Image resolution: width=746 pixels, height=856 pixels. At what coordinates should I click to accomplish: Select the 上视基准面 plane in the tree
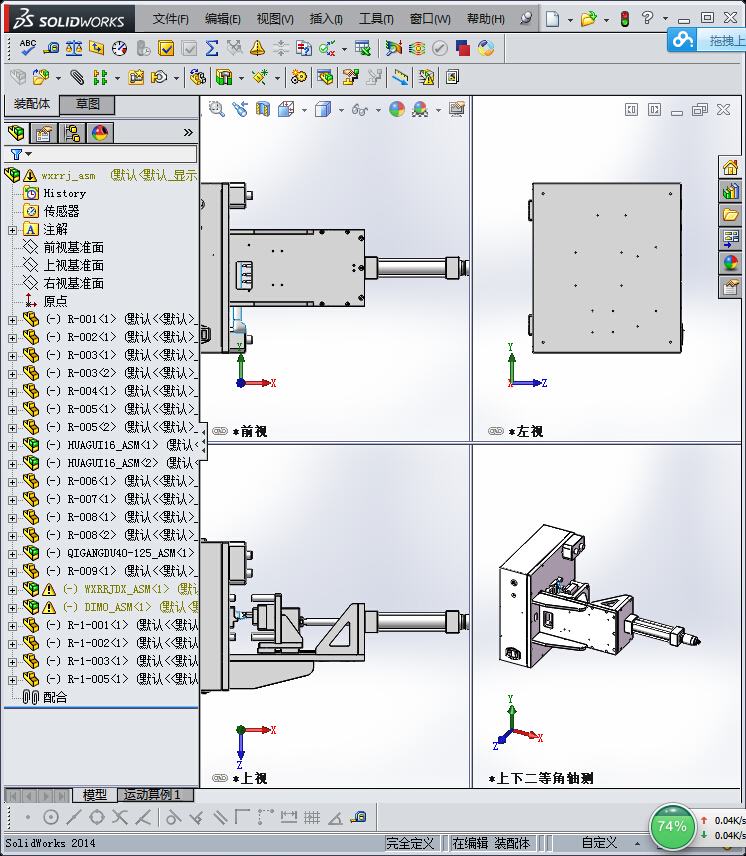(73, 266)
